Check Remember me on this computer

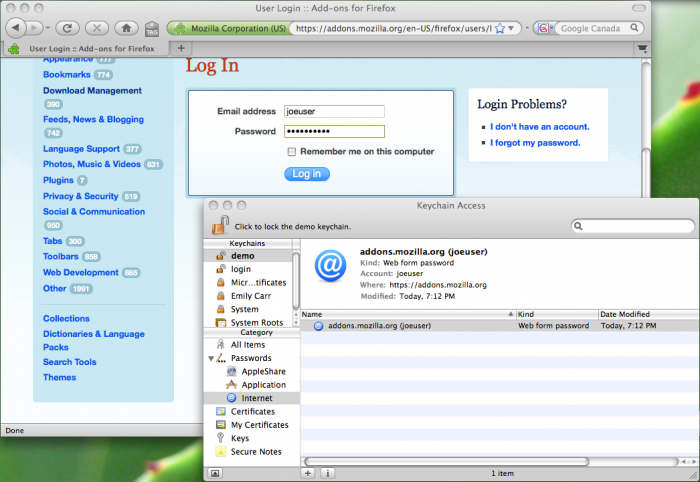click(x=292, y=152)
